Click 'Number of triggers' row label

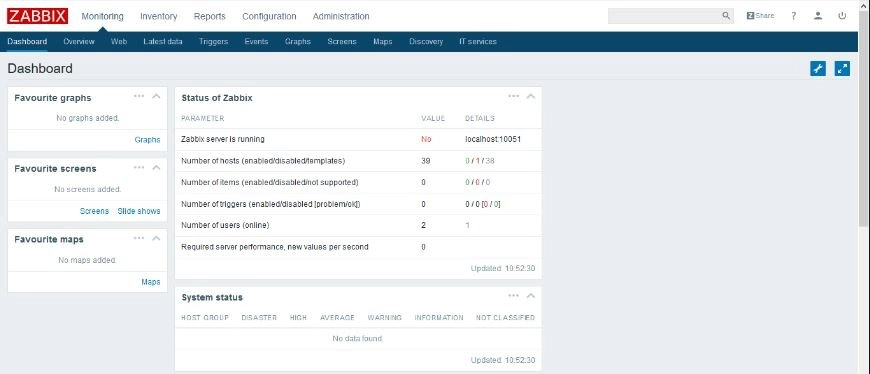[x=271, y=204]
